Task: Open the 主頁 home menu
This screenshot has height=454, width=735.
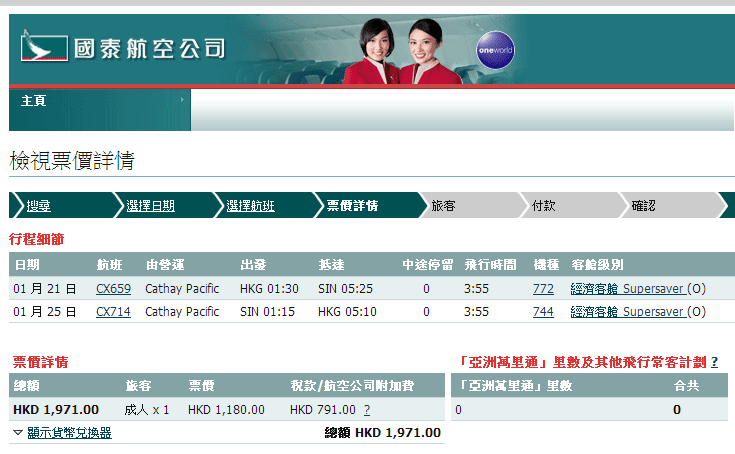Action: click(33, 101)
